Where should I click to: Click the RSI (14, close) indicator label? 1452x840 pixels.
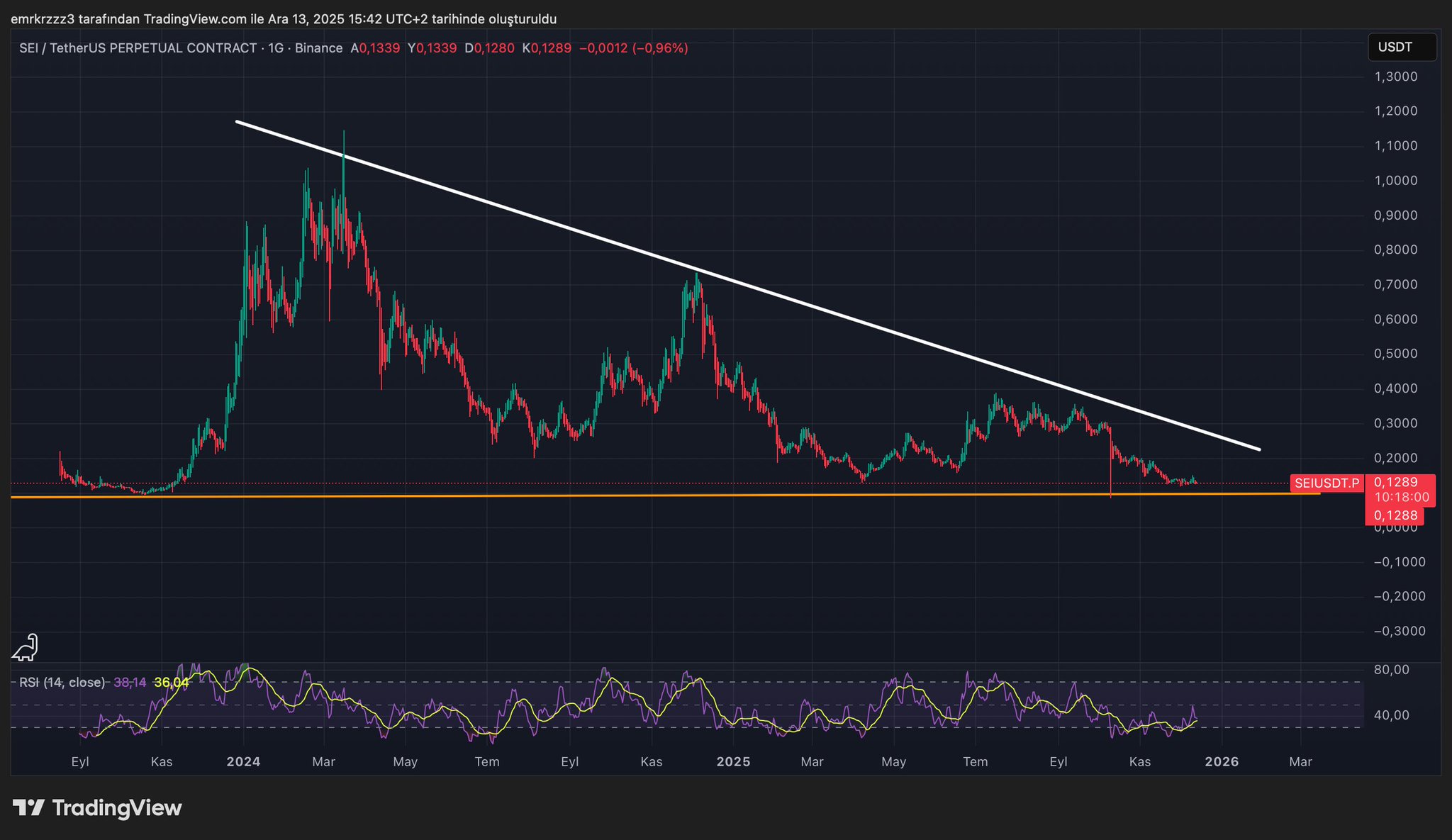click(x=62, y=683)
